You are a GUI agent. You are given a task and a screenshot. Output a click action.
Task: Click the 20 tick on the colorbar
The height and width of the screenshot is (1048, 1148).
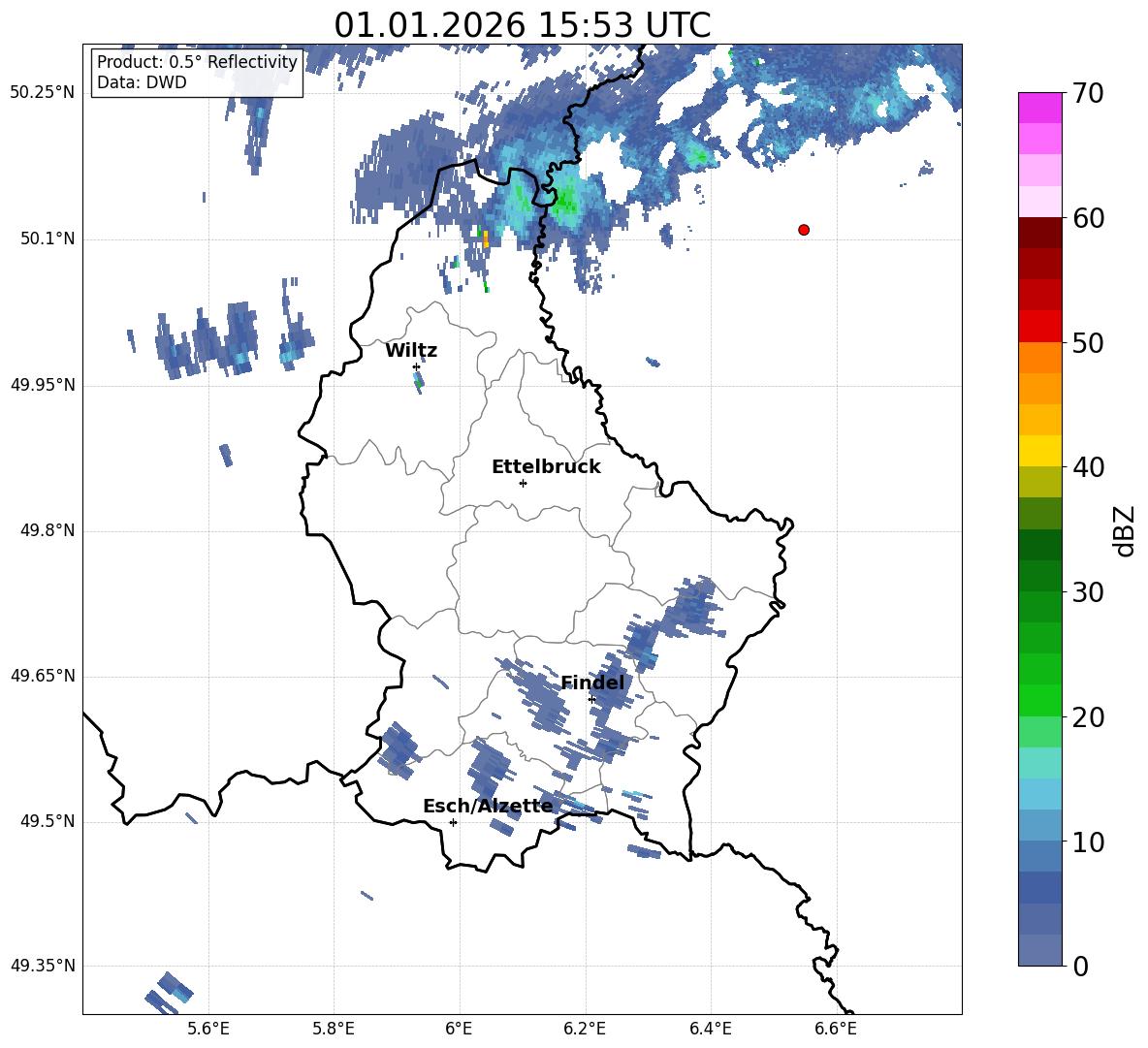click(x=1087, y=717)
